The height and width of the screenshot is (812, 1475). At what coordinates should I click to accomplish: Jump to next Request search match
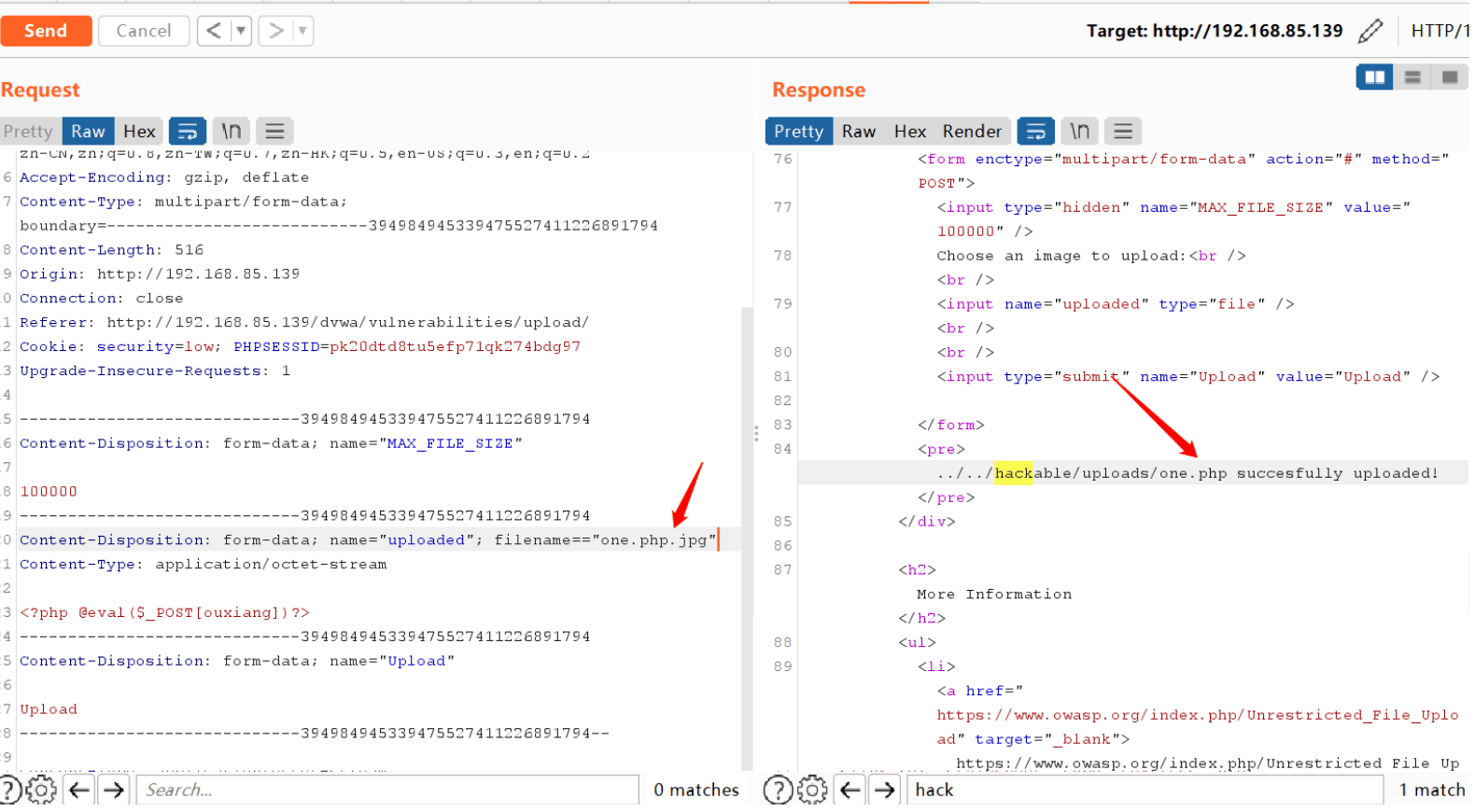pyautogui.click(x=114, y=791)
